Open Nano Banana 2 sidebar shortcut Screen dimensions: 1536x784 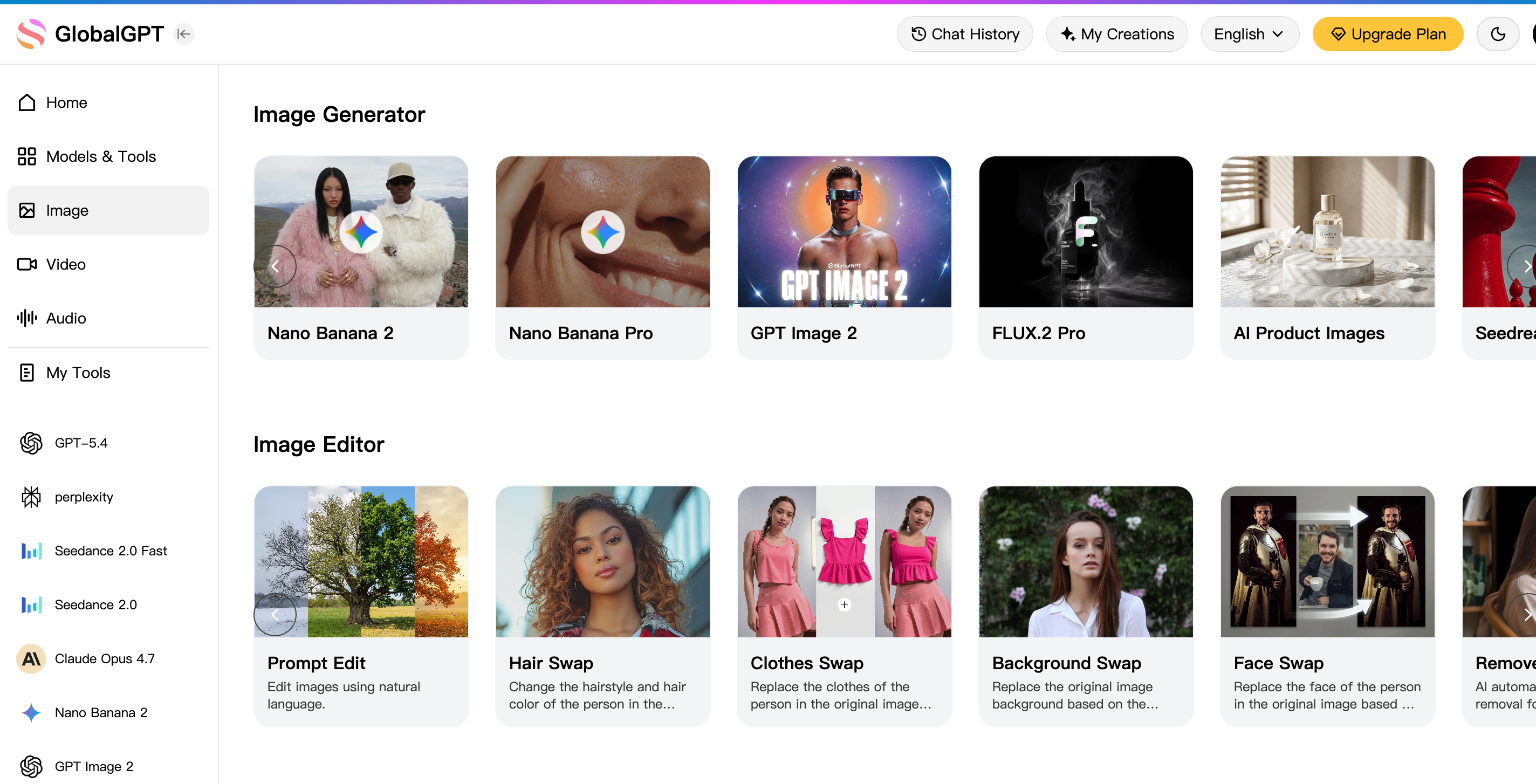pyautogui.click(x=101, y=712)
